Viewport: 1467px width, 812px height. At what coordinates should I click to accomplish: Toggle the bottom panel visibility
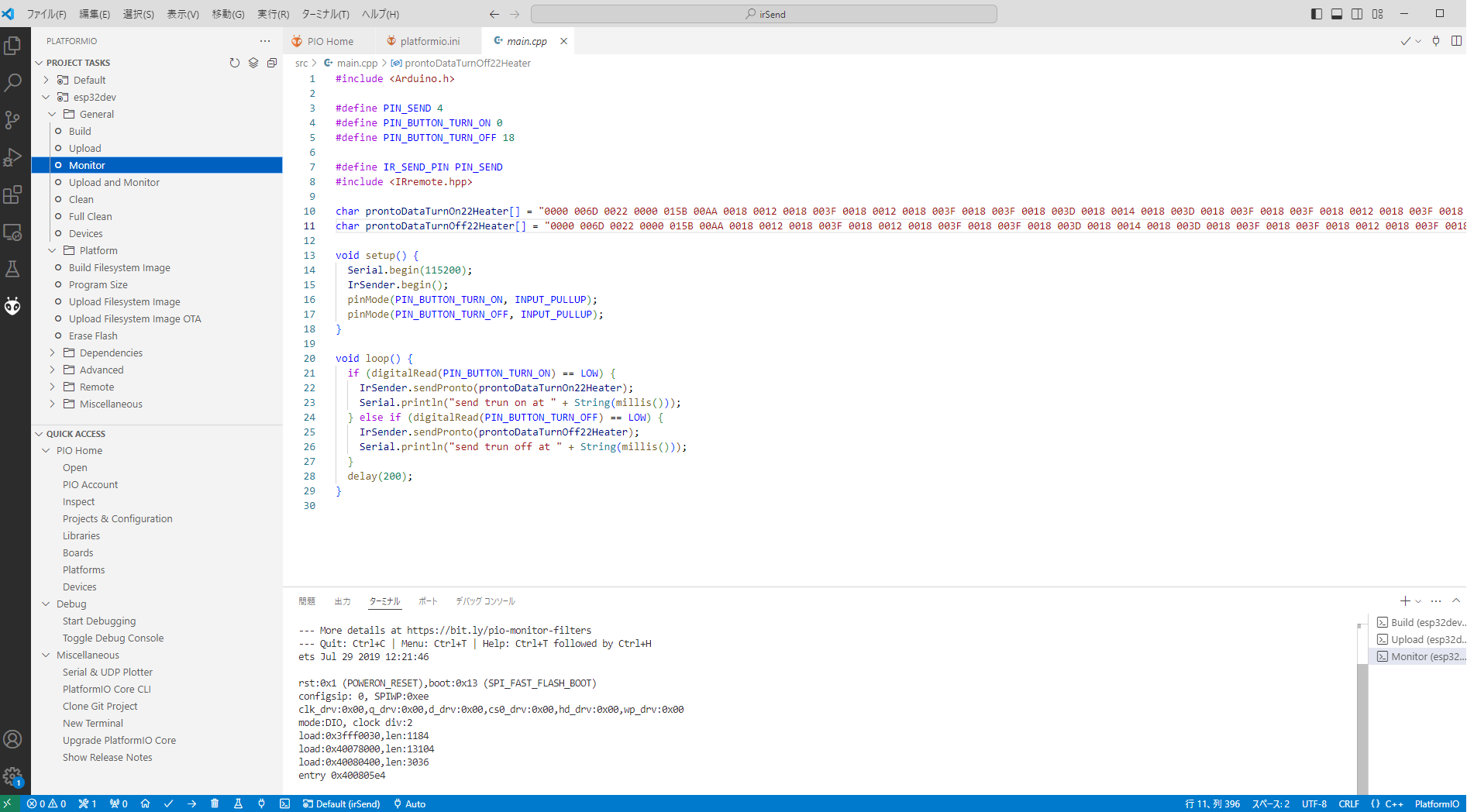pos(1337,14)
